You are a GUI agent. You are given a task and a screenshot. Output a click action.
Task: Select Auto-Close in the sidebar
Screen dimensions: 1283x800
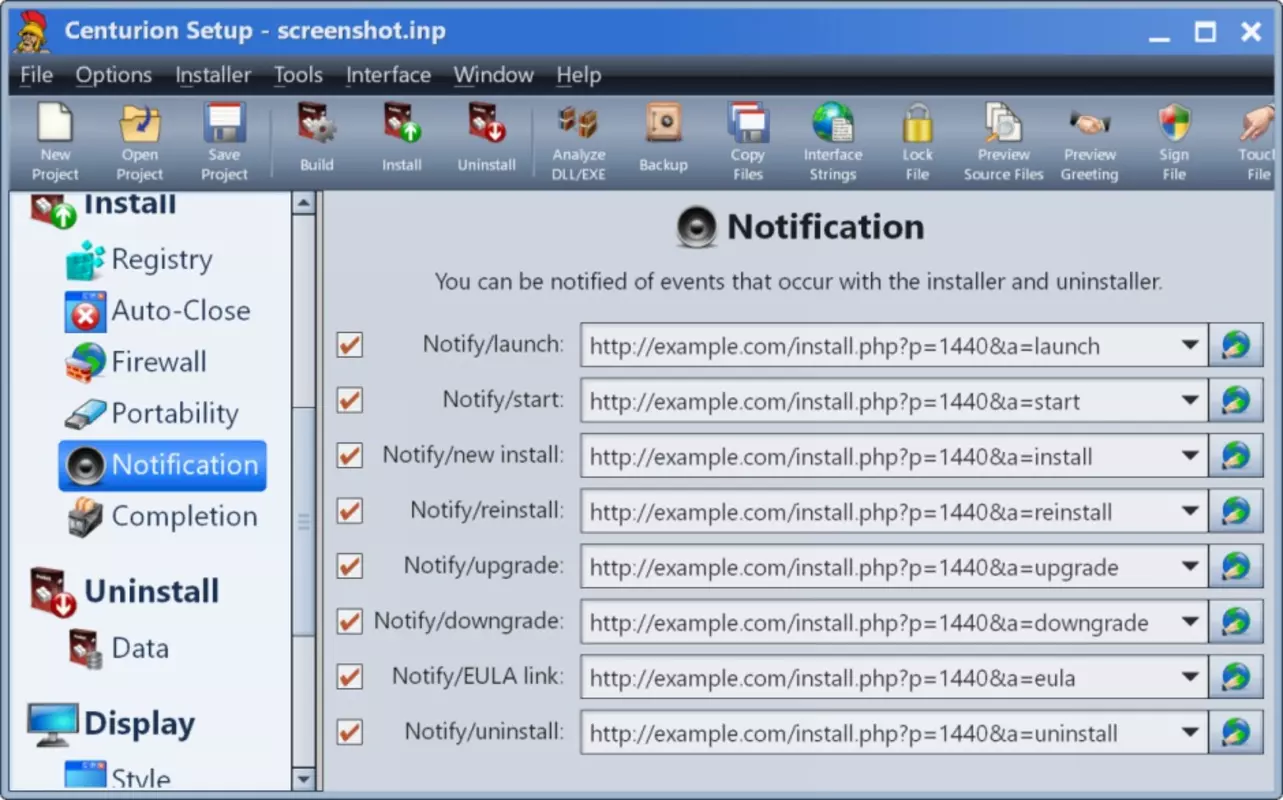click(x=158, y=311)
